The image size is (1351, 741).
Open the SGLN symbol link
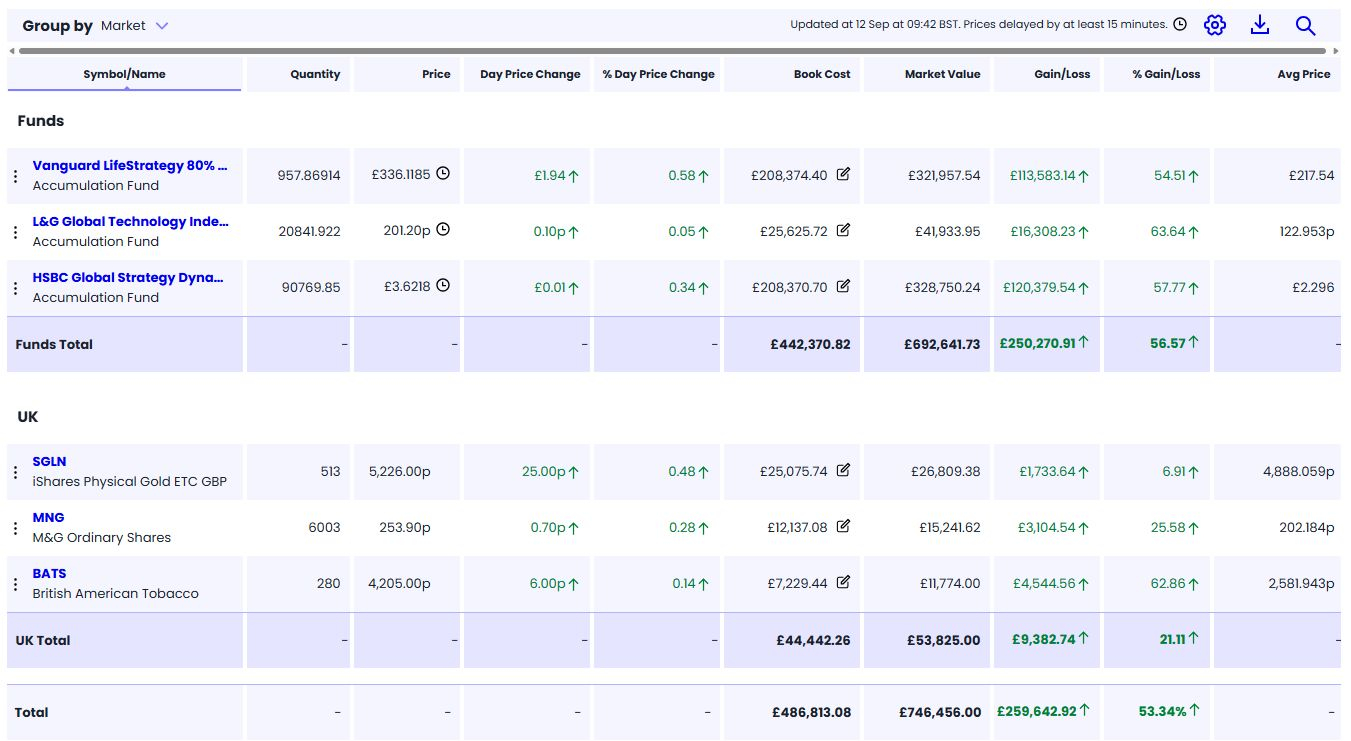coord(49,462)
